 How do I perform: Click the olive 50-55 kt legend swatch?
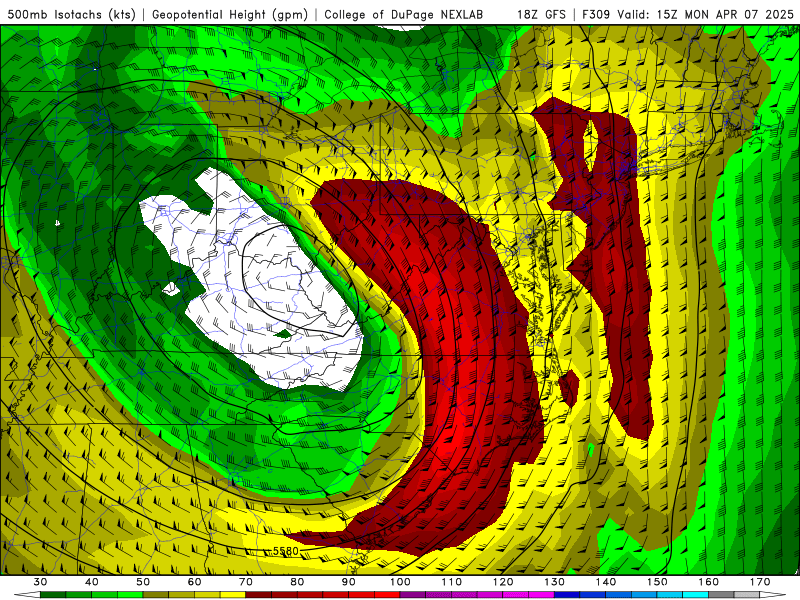click(156, 595)
